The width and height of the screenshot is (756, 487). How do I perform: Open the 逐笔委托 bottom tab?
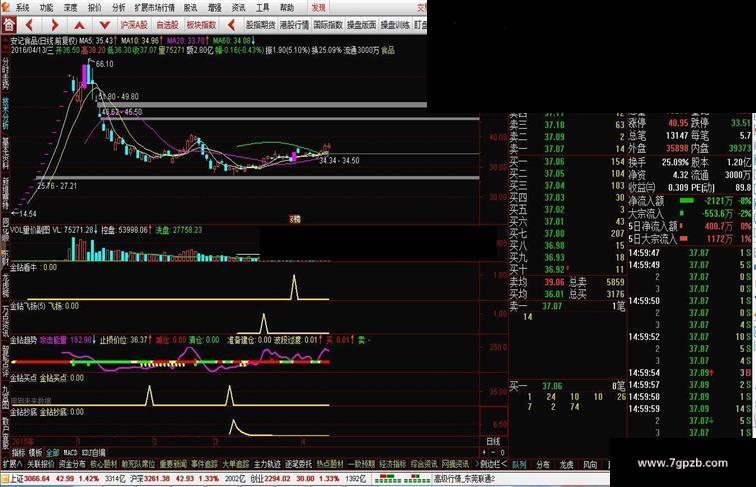point(298,464)
